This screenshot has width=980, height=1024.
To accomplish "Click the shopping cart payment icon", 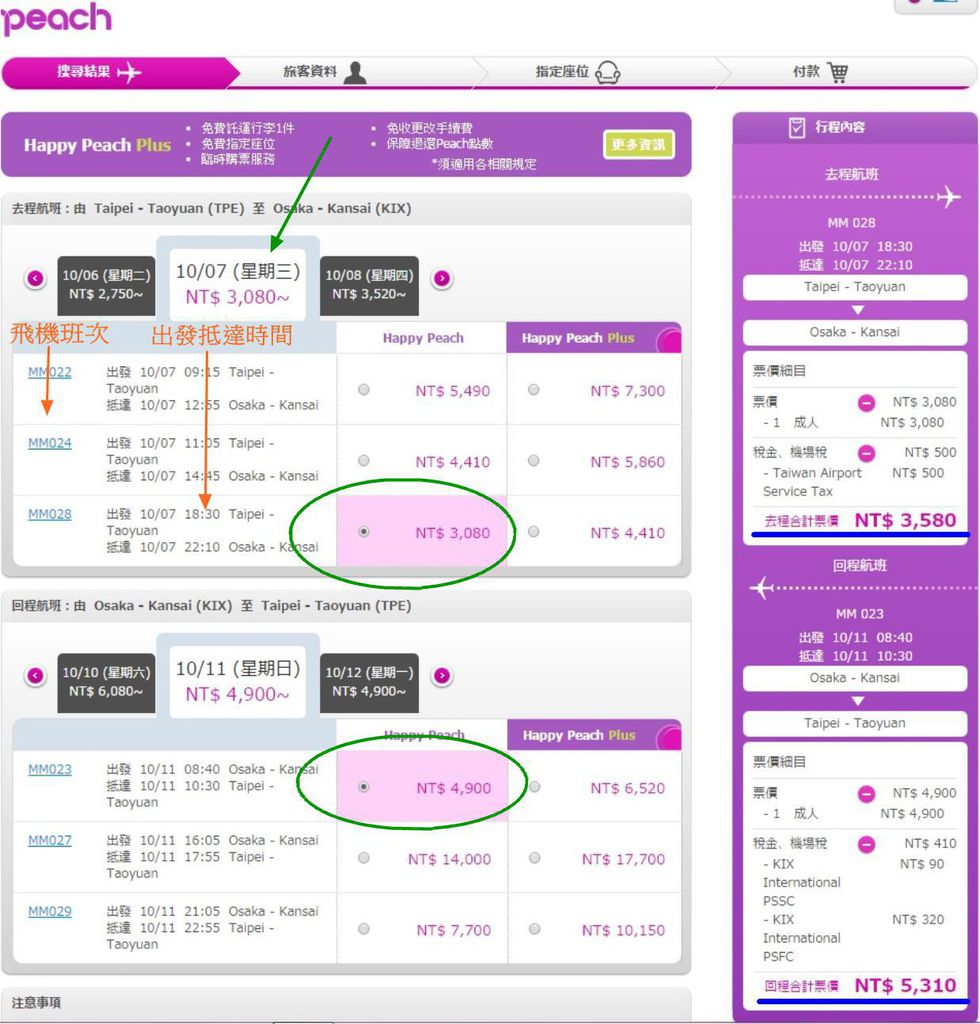I will point(838,72).
